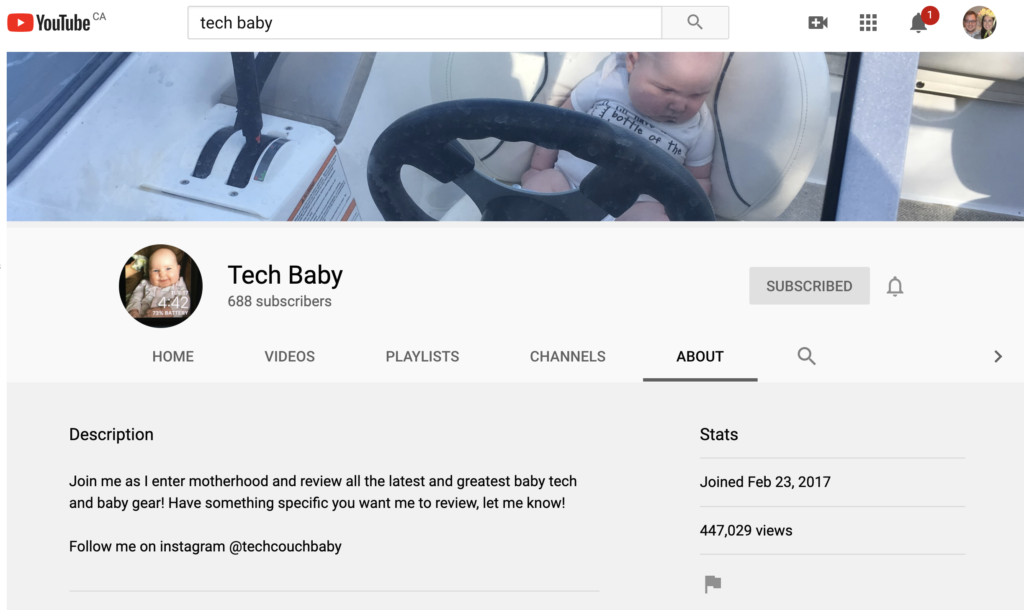The image size is (1024, 610).
Task: Click the channel banner image
Action: [x=512, y=136]
